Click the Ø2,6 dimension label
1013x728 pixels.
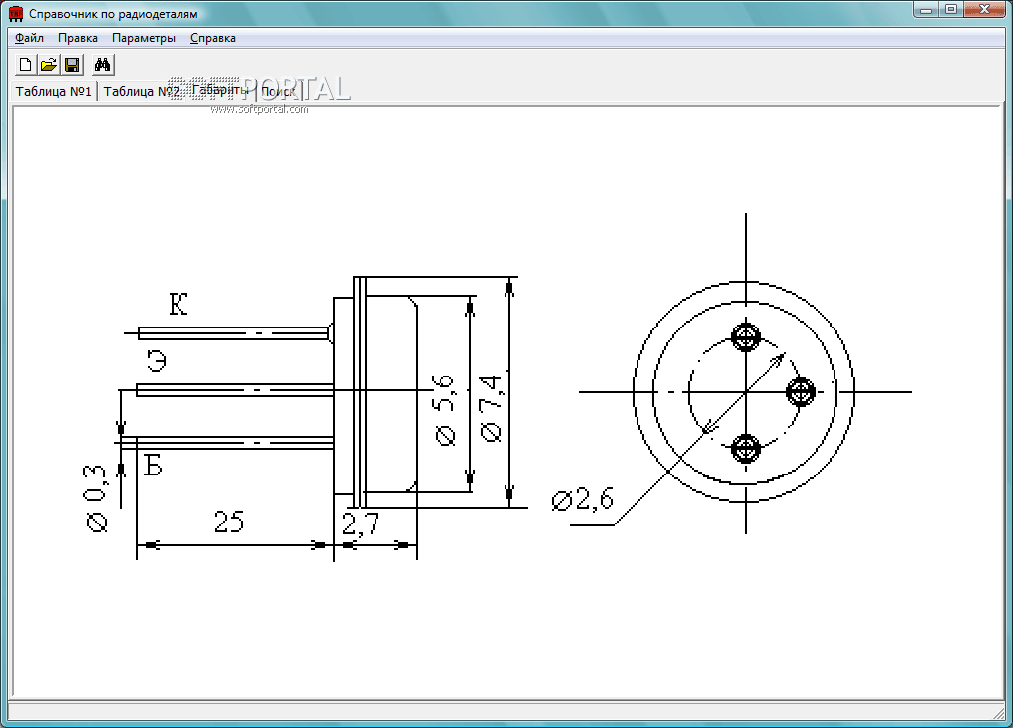click(x=582, y=499)
